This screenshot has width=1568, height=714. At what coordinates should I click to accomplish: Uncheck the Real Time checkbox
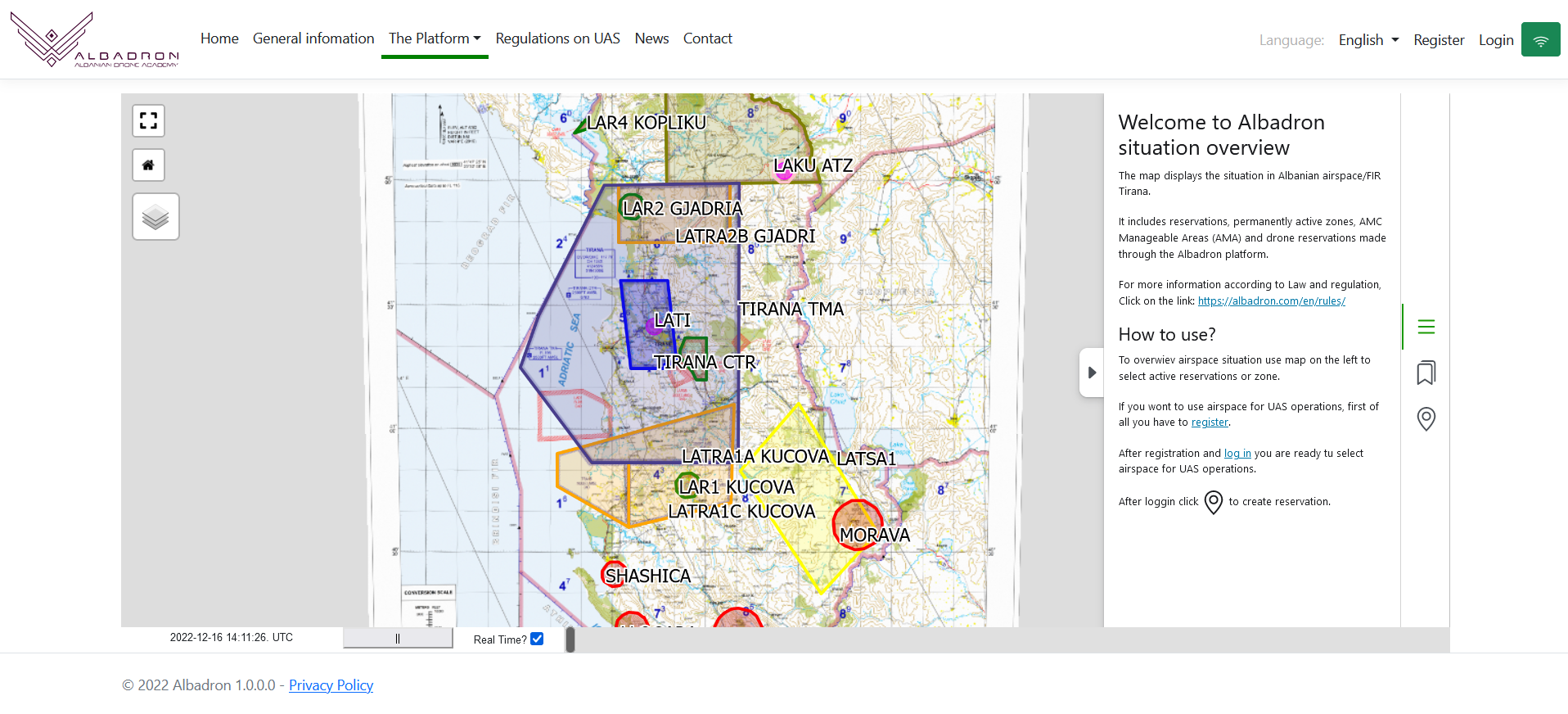(x=537, y=639)
